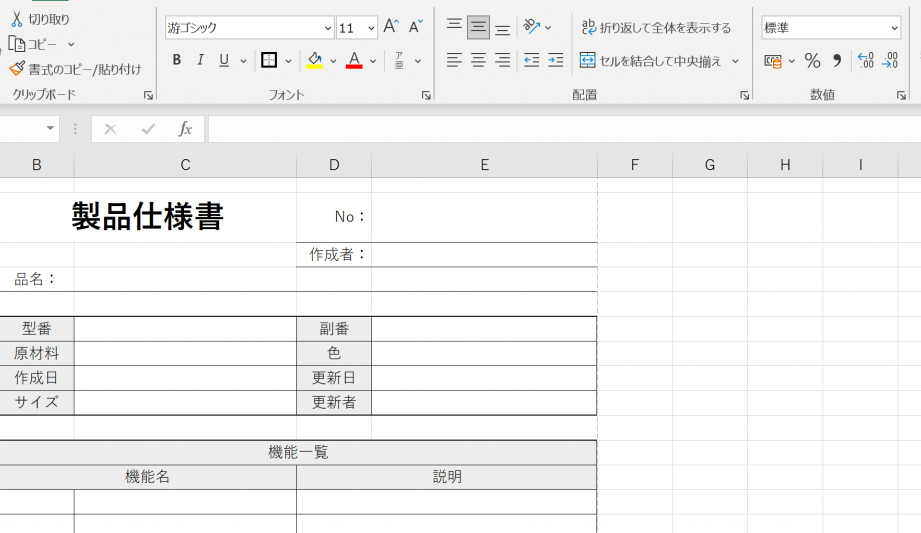Click the 説明 column heading cell
Viewport: 921px width, 533px height.
click(x=446, y=477)
